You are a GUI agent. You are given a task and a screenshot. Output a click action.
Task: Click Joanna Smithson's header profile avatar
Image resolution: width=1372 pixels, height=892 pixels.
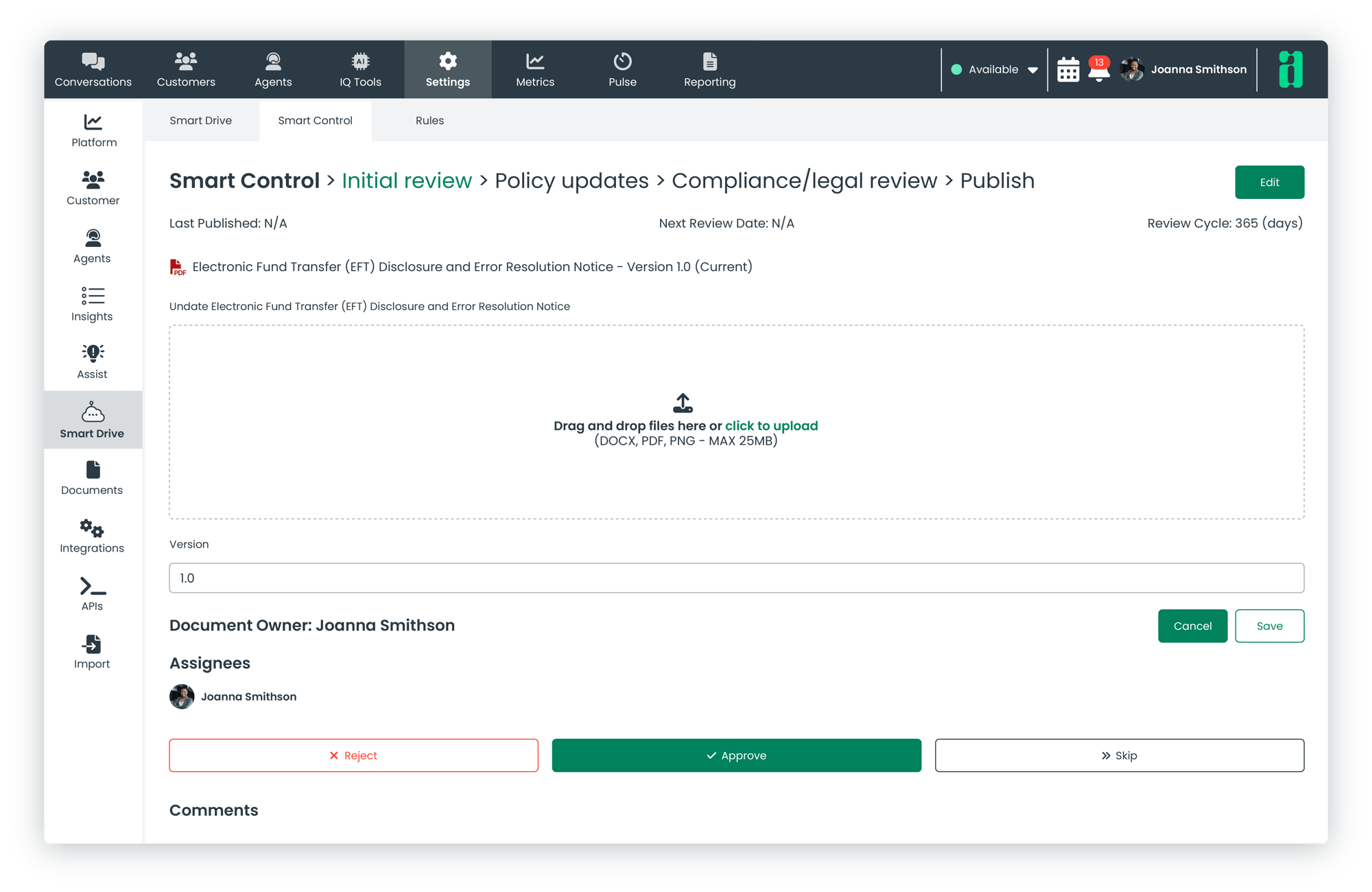point(1132,69)
